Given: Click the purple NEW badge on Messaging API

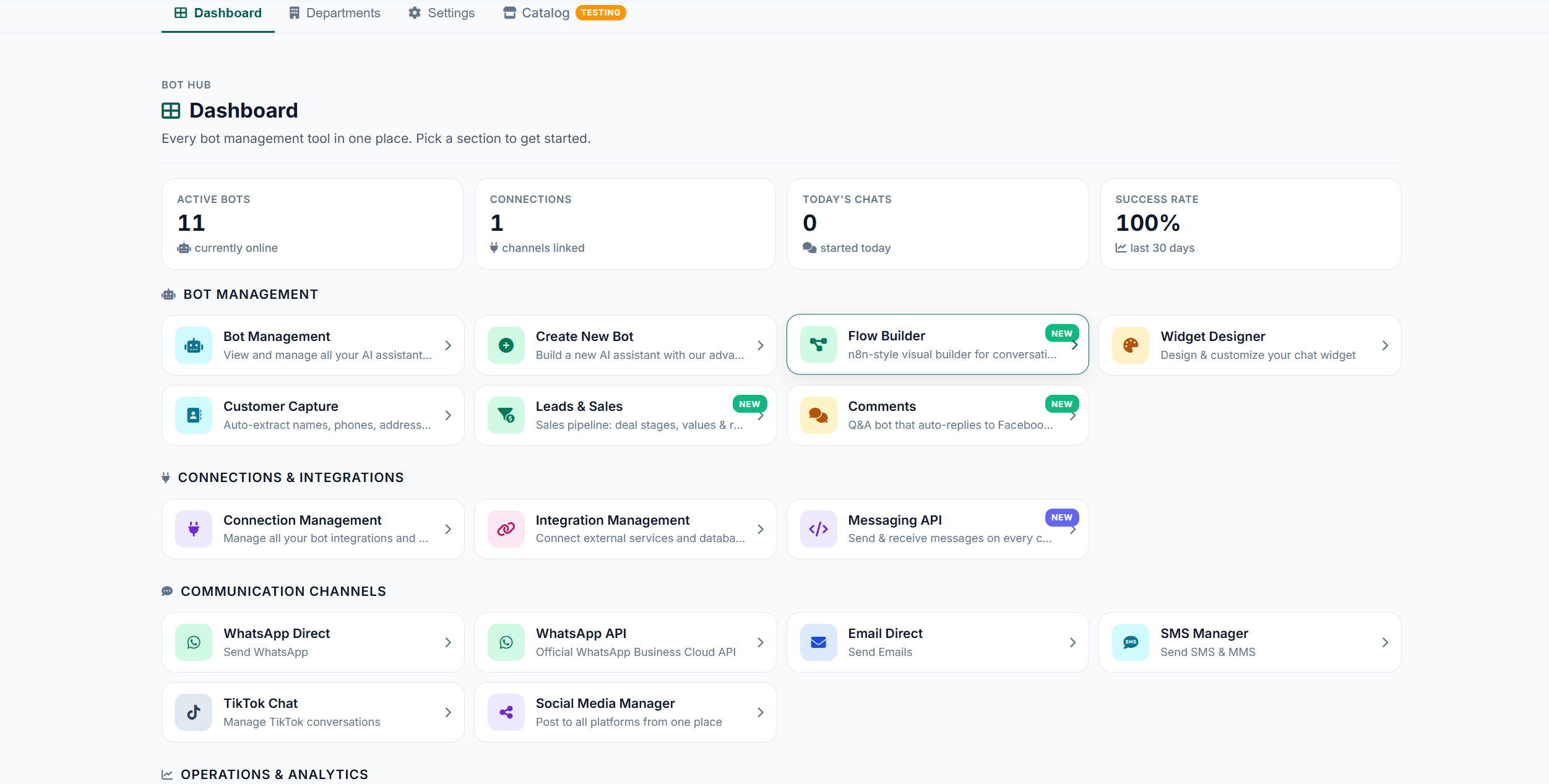Looking at the screenshot, I should tap(1061, 517).
